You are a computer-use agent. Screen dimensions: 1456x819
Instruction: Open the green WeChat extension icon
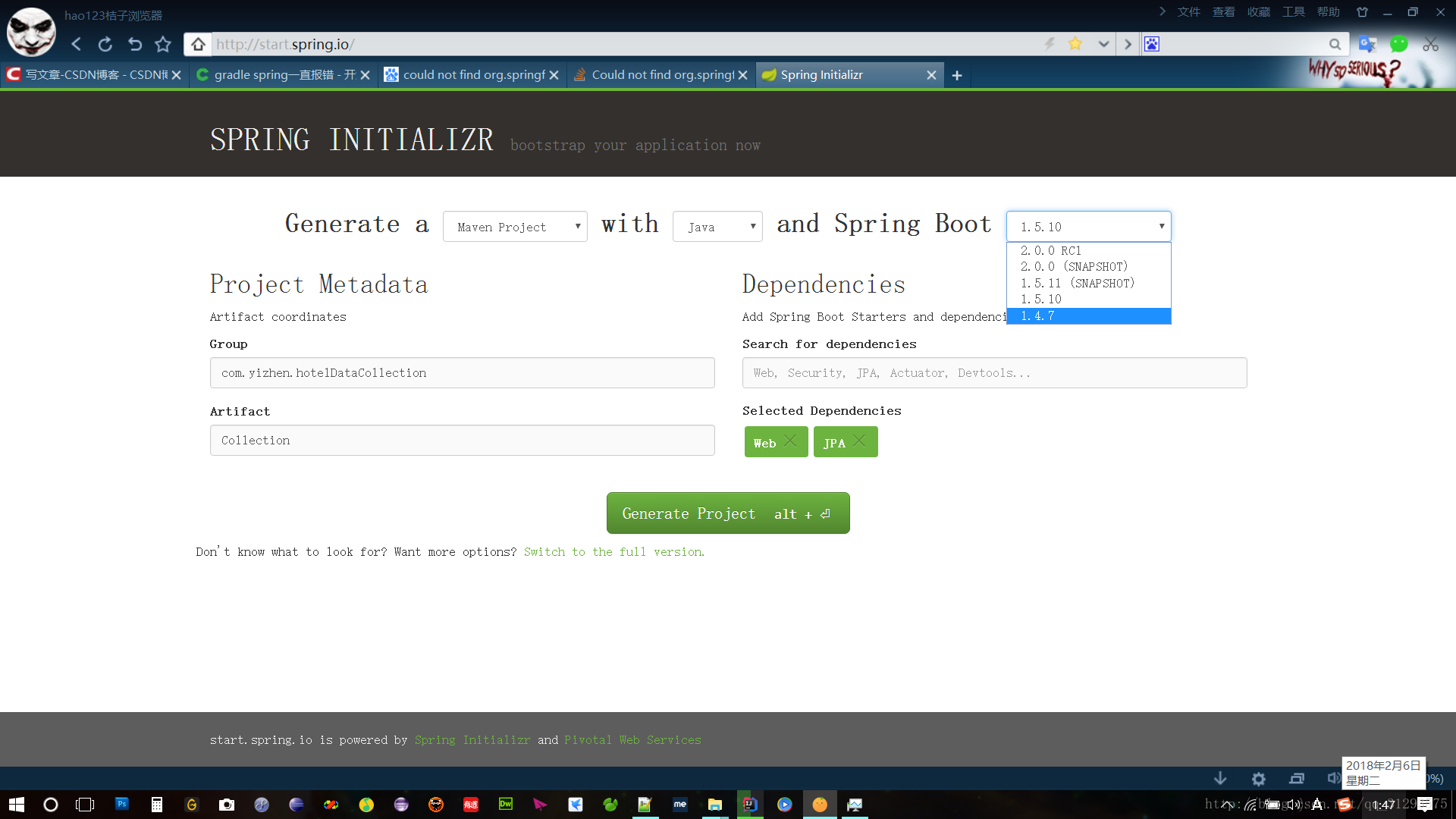pos(1399,44)
